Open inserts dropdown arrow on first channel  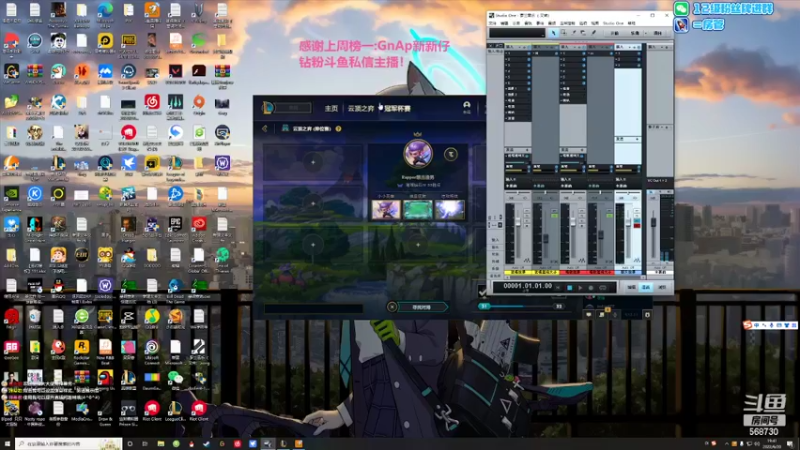519,47
